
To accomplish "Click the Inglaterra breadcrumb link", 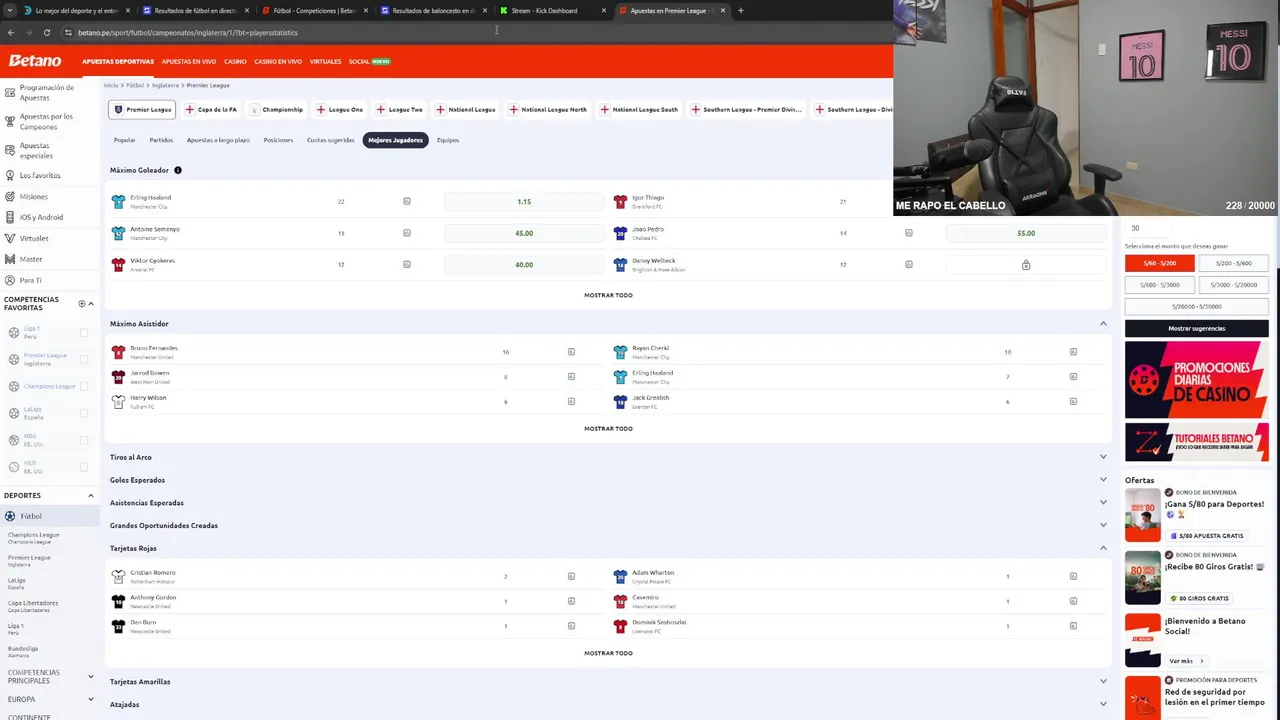I will click(x=165, y=85).
